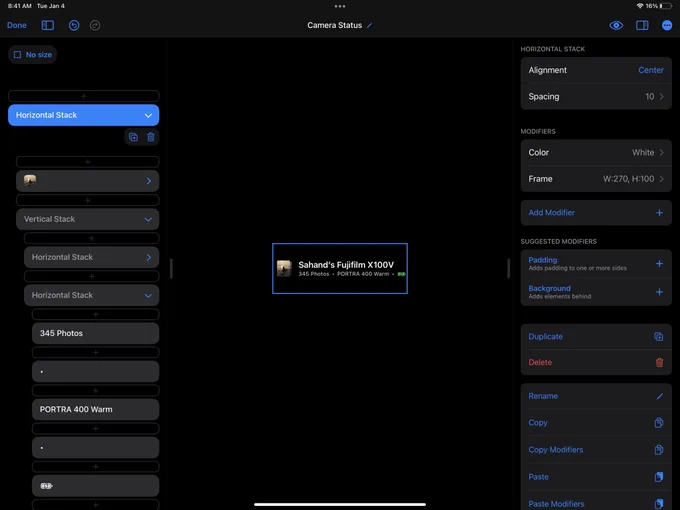Click the Sahand's Fujifilm X100V title text
Viewport: 680px width, 510px height.
[x=346, y=265]
